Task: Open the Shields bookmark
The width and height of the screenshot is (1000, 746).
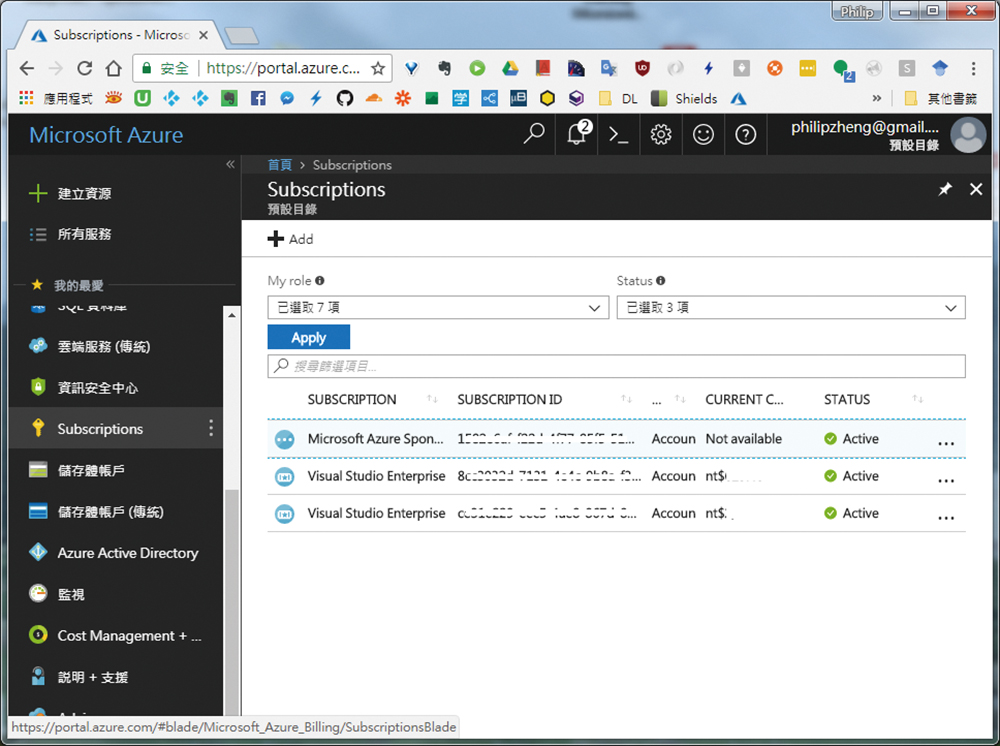Action: click(x=684, y=98)
